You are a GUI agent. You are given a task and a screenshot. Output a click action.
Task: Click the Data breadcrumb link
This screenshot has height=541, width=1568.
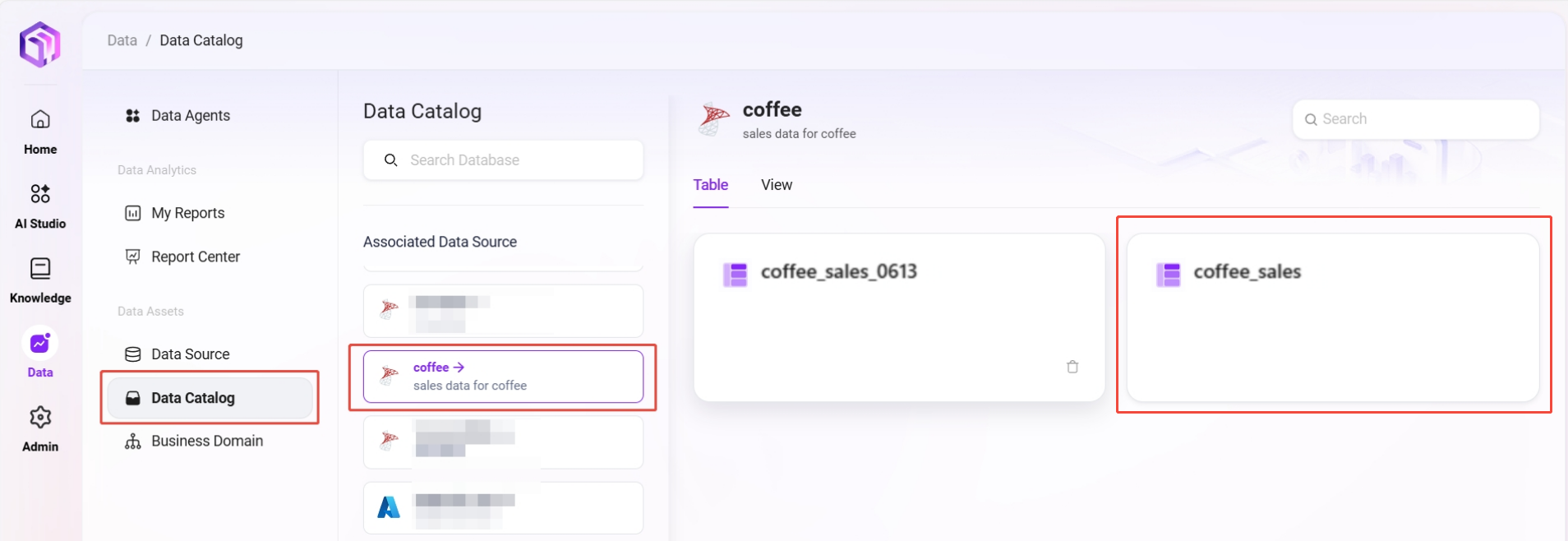pyautogui.click(x=122, y=40)
